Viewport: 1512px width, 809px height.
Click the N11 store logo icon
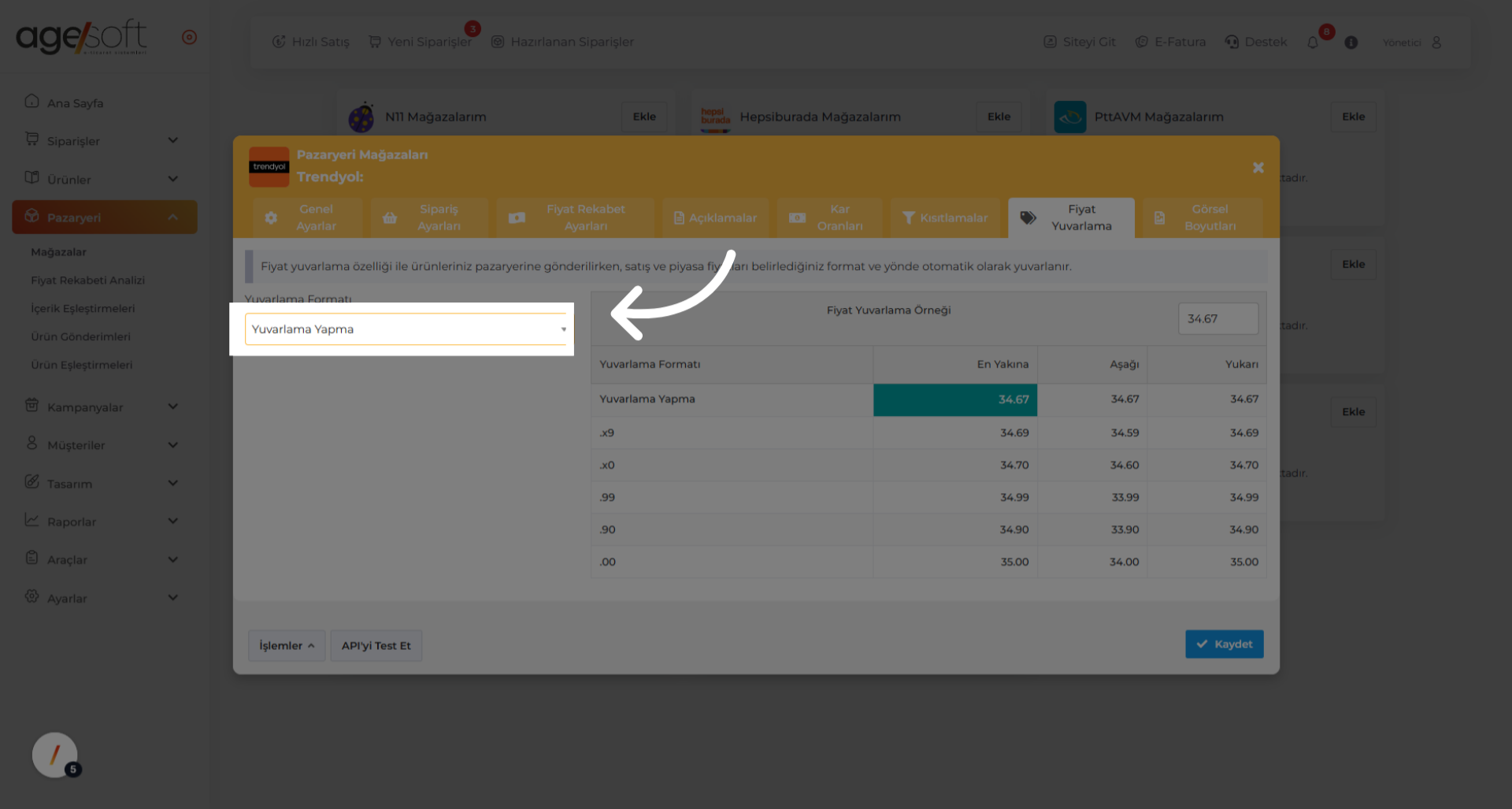361,117
